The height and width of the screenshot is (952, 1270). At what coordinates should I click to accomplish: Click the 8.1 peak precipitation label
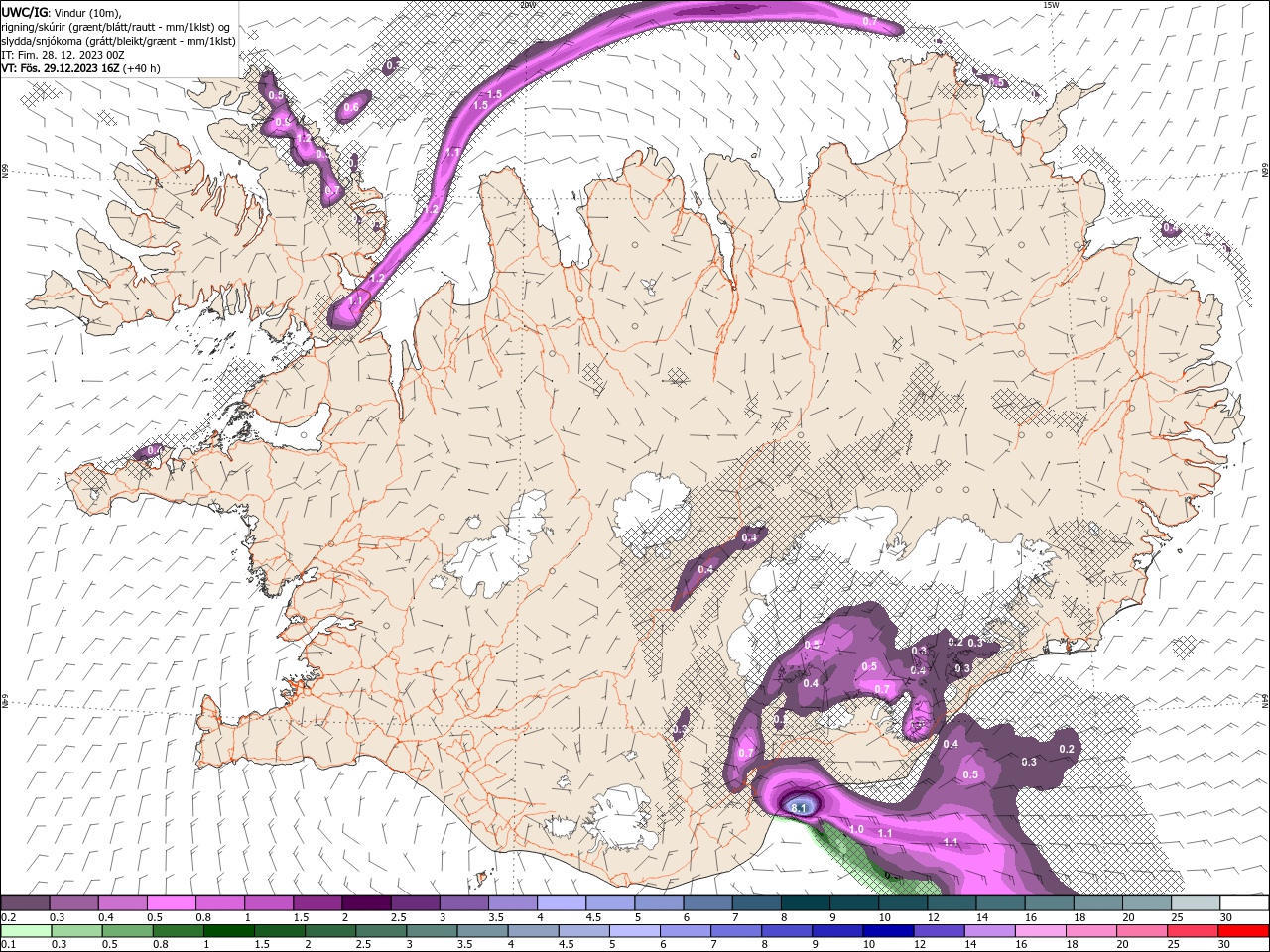tap(801, 808)
